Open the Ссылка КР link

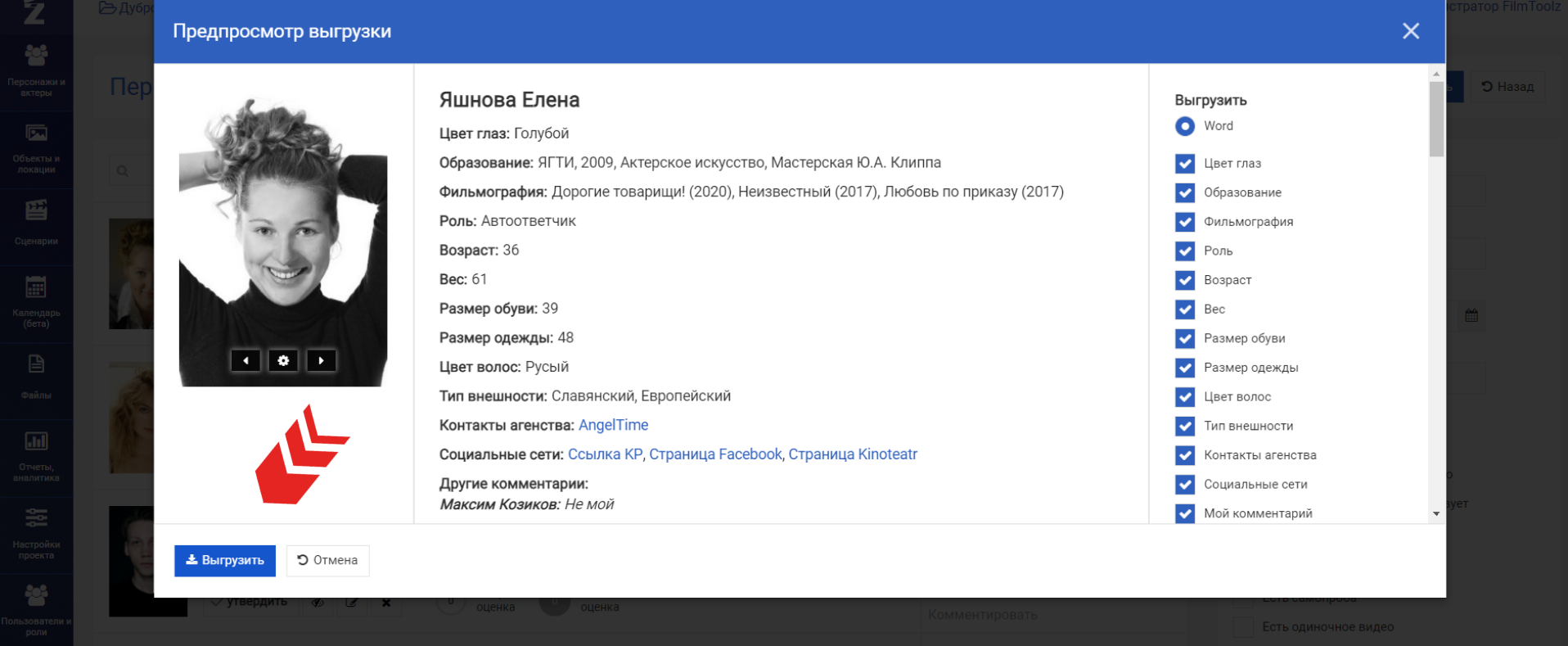[605, 454]
